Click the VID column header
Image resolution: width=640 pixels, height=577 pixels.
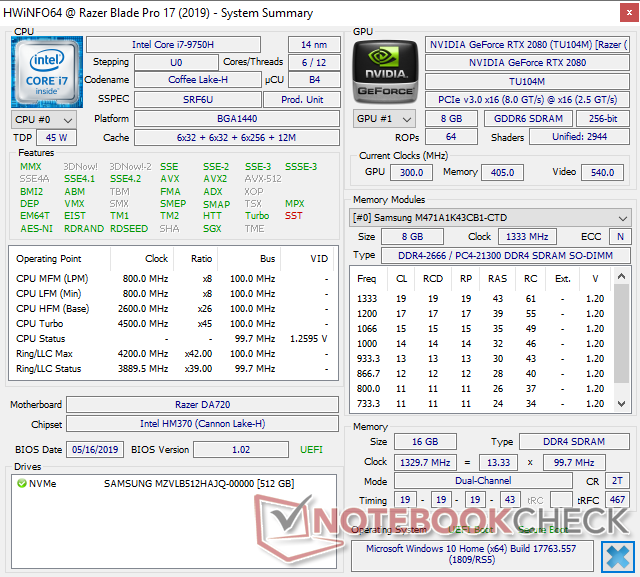[307, 259]
